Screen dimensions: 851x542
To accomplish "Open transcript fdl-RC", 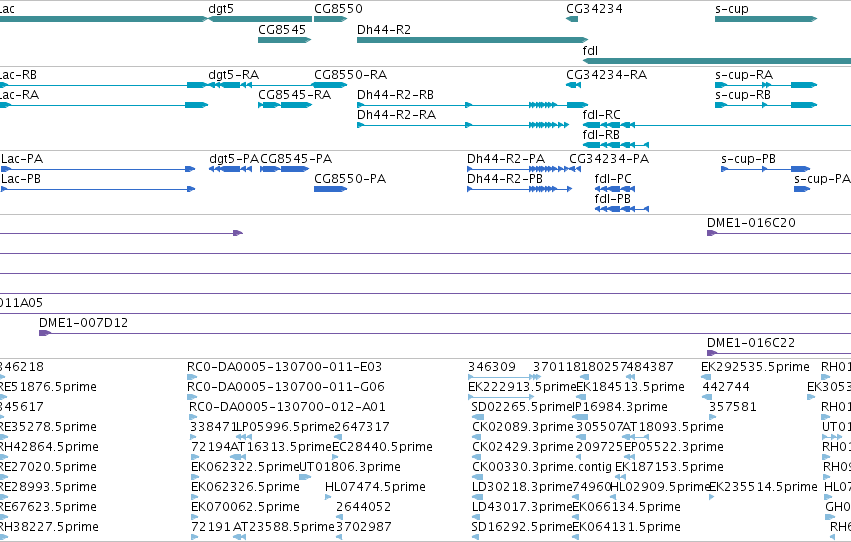I will [601, 115].
